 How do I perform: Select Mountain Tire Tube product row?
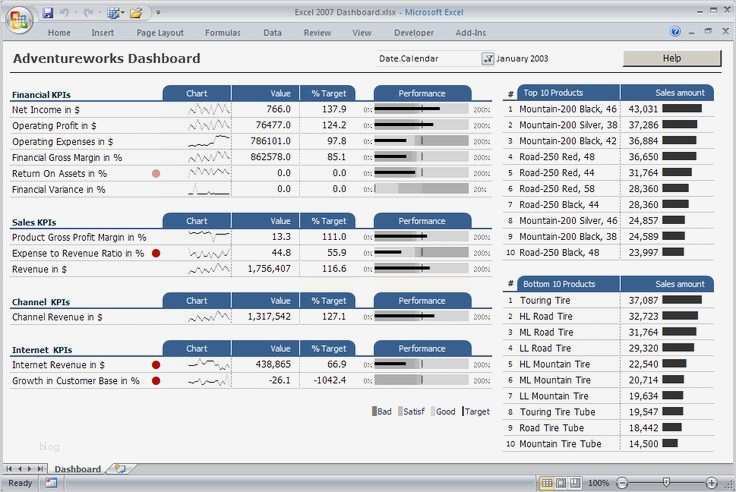560,444
